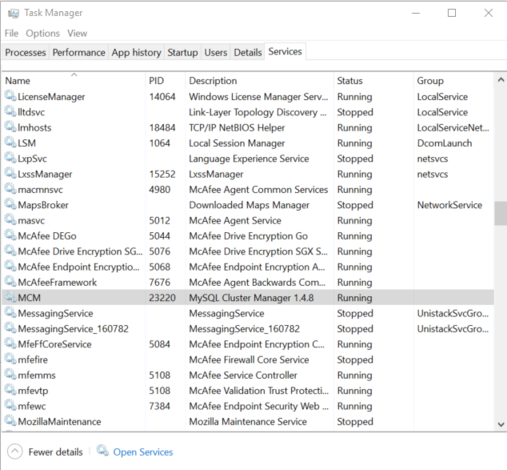Click the scrollbar up arrow

501,80
